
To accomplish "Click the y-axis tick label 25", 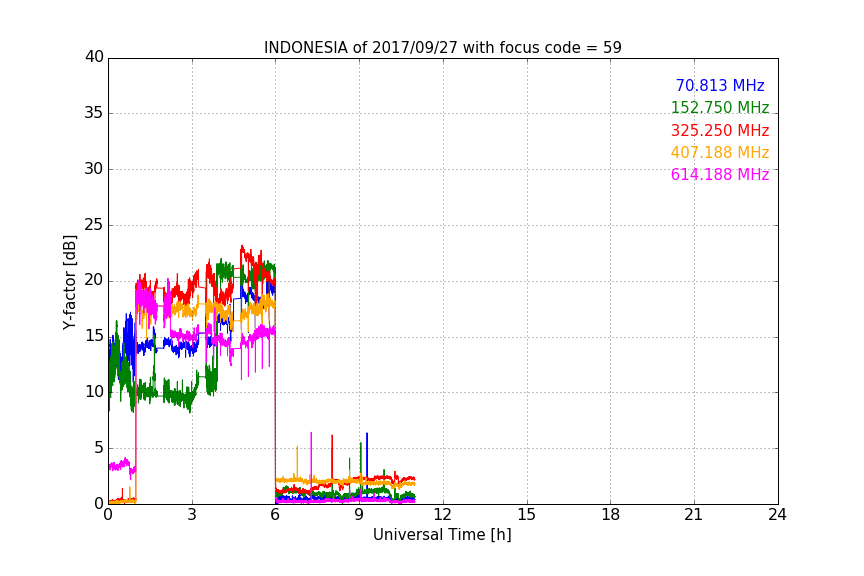I will coord(94,225).
